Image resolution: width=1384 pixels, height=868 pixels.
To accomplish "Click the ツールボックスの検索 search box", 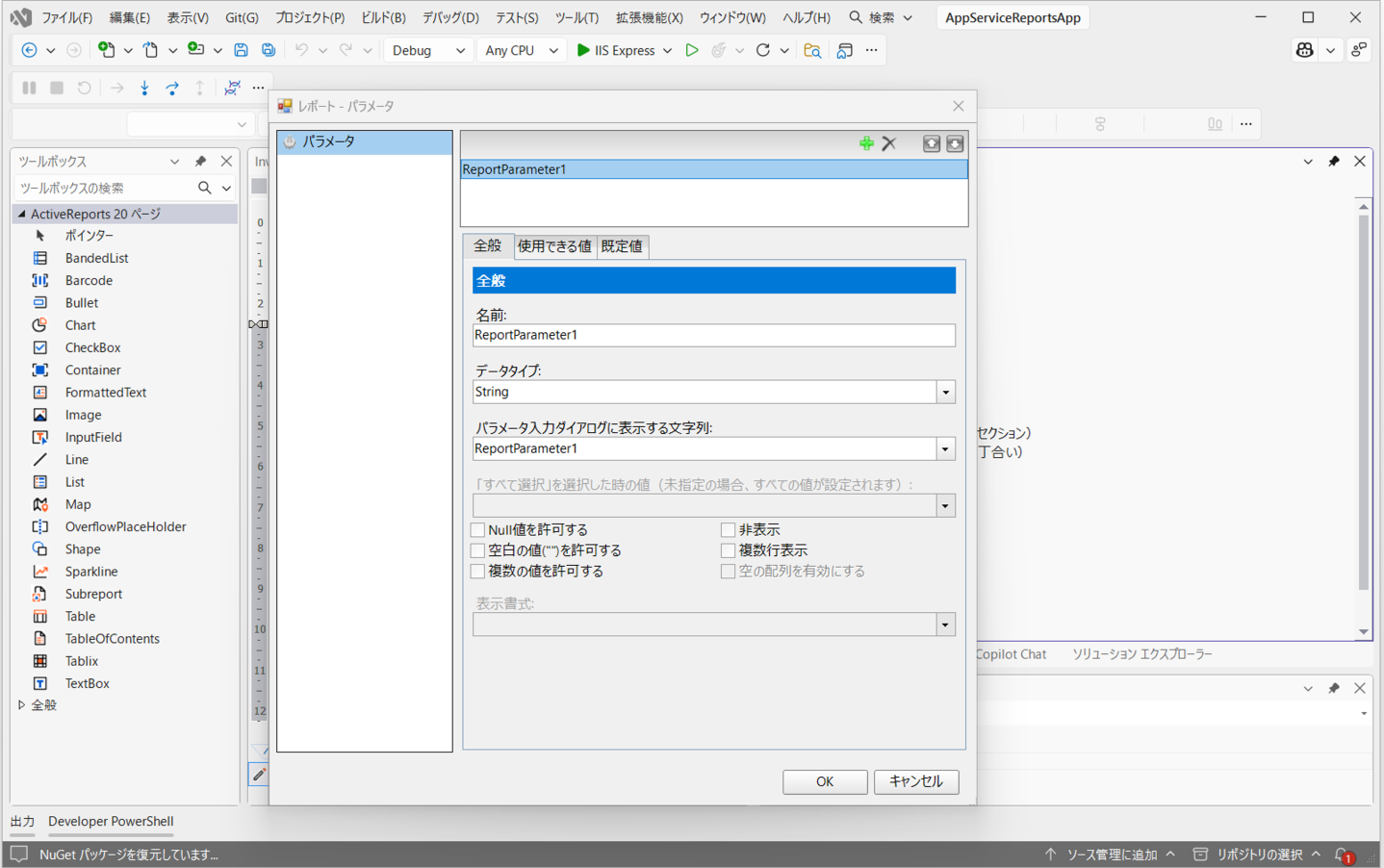I will [x=105, y=188].
